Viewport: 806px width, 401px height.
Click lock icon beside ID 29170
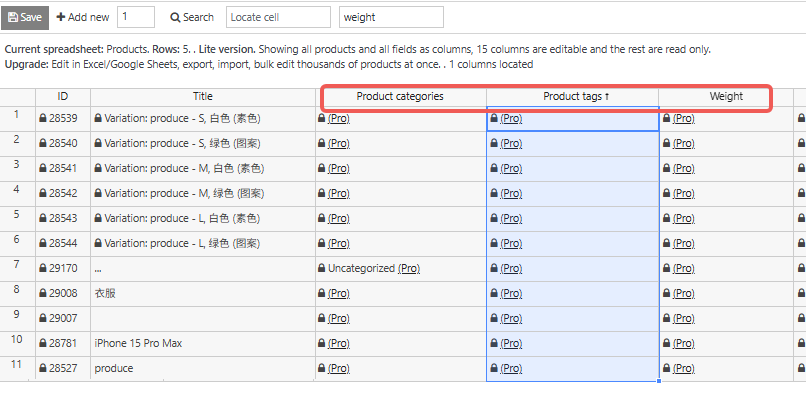[43, 268]
